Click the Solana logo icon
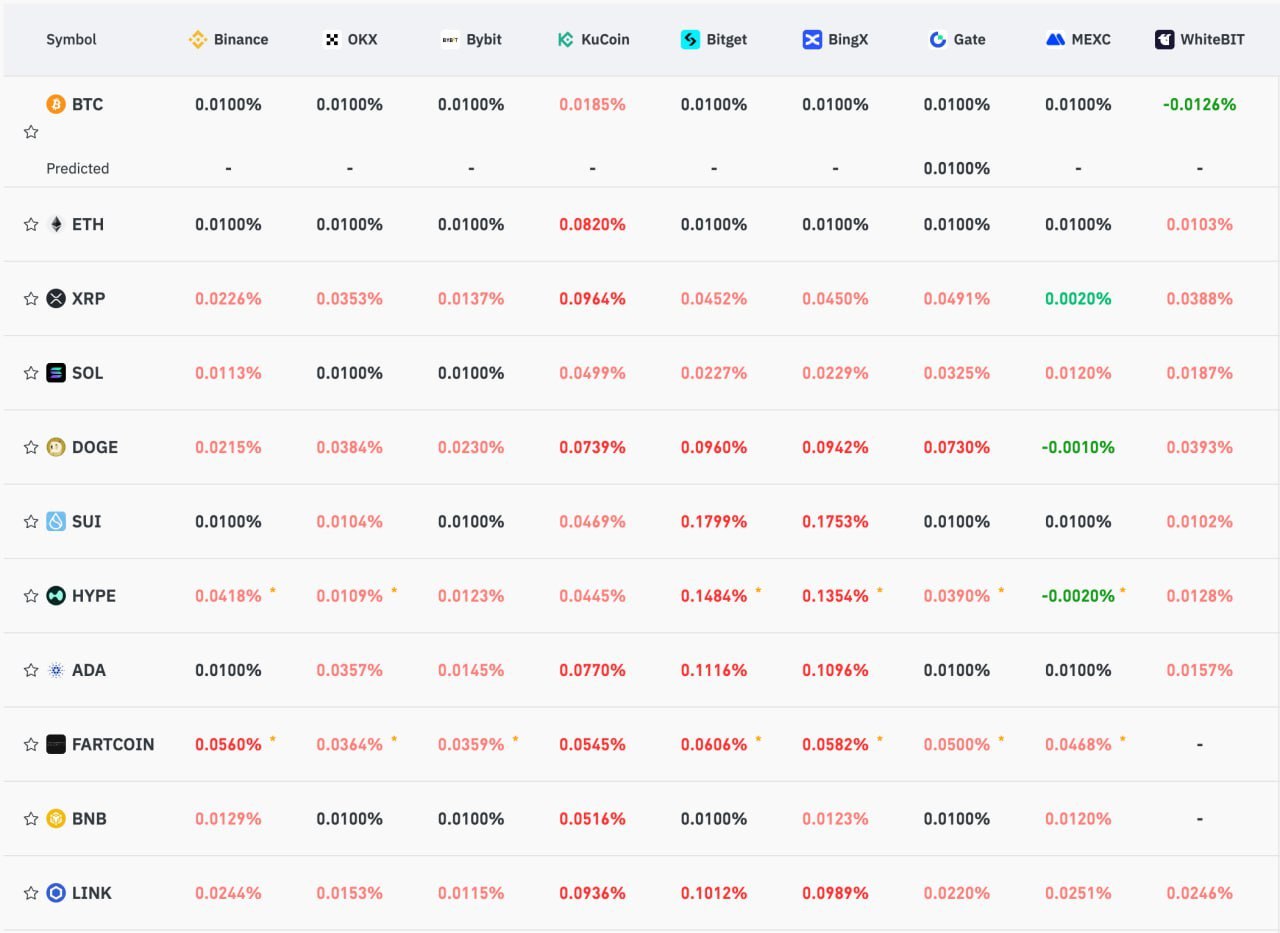The width and height of the screenshot is (1280, 933). click(x=56, y=373)
